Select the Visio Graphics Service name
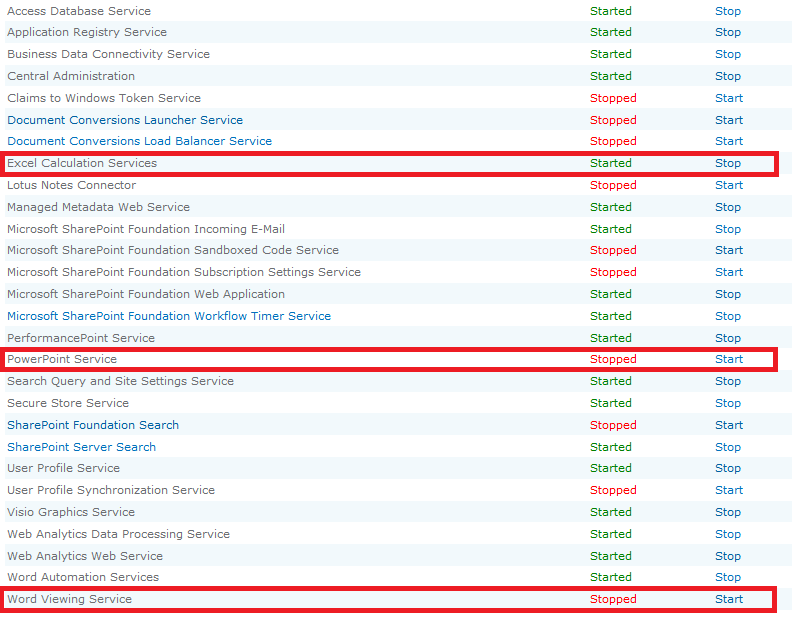This screenshot has width=792, height=624. tap(71, 512)
